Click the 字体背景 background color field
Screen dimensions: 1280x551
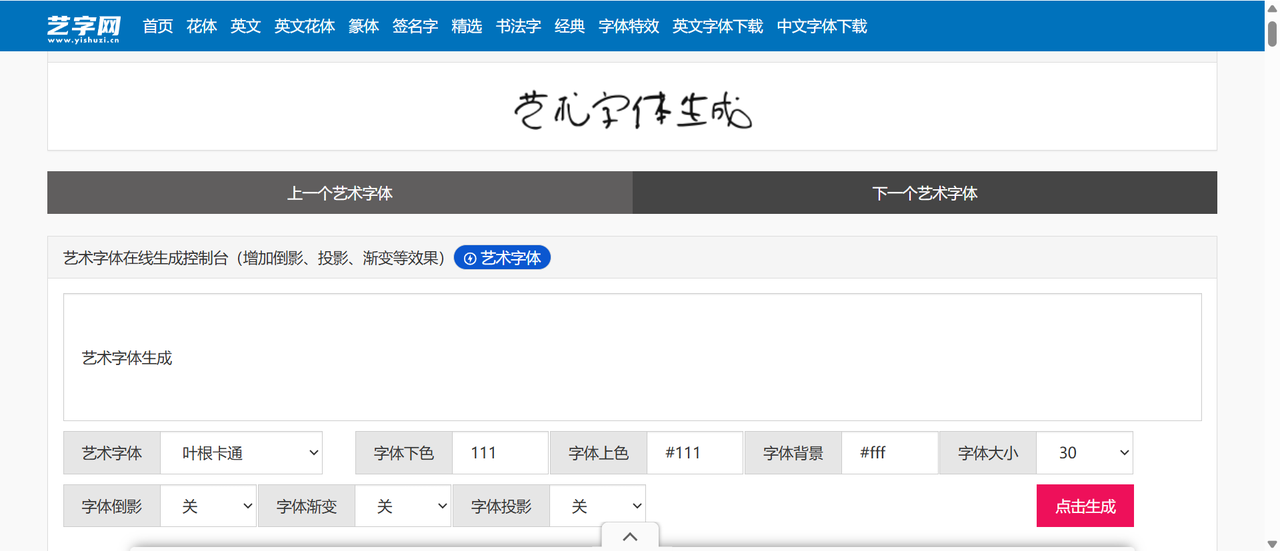pos(889,453)
